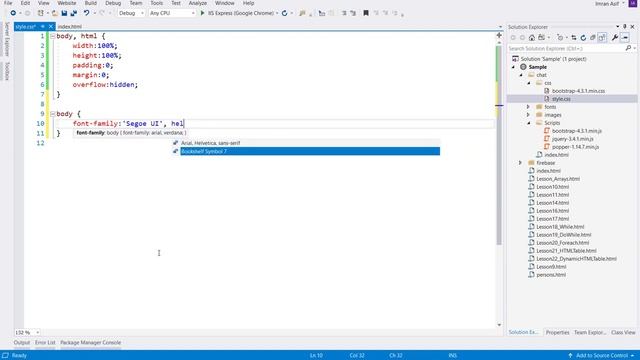640x360 pixels.
Task: Toggle pin on the style.css tab
Action: tap(42, 27)
